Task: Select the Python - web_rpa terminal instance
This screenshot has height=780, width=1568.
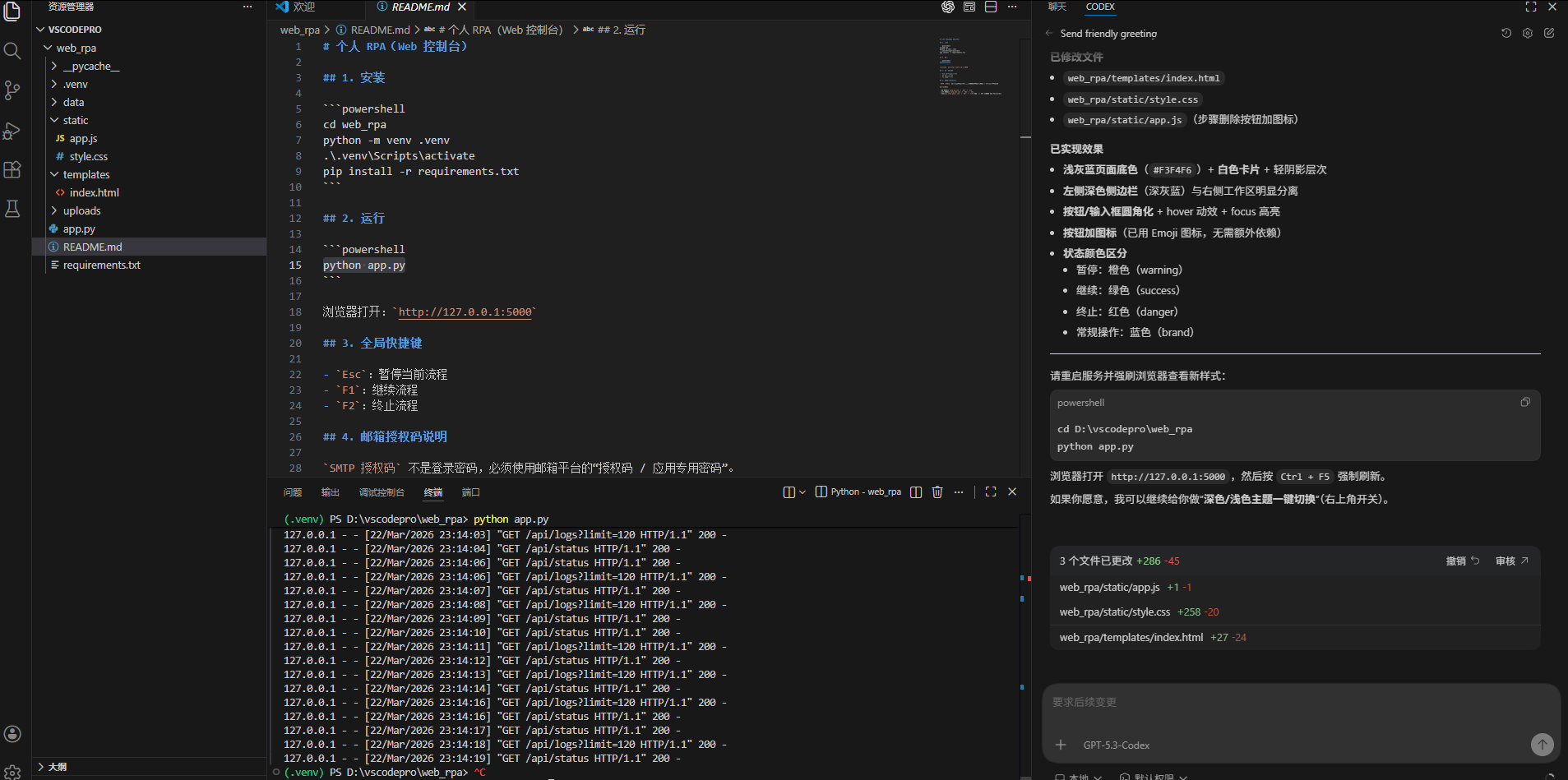Action: click(x=858, y=492)
